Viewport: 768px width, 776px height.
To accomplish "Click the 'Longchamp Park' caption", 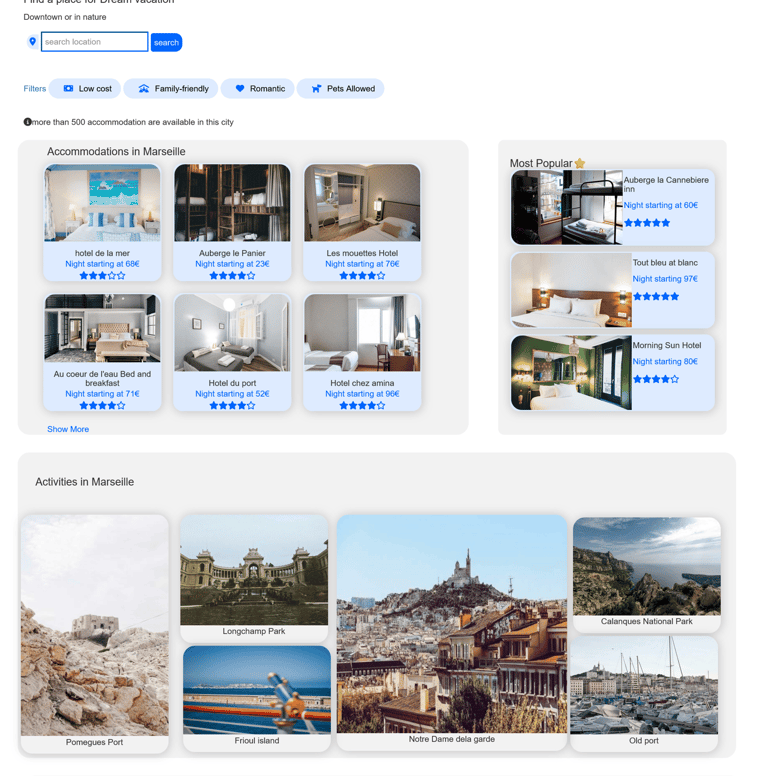I will point(254,631).
